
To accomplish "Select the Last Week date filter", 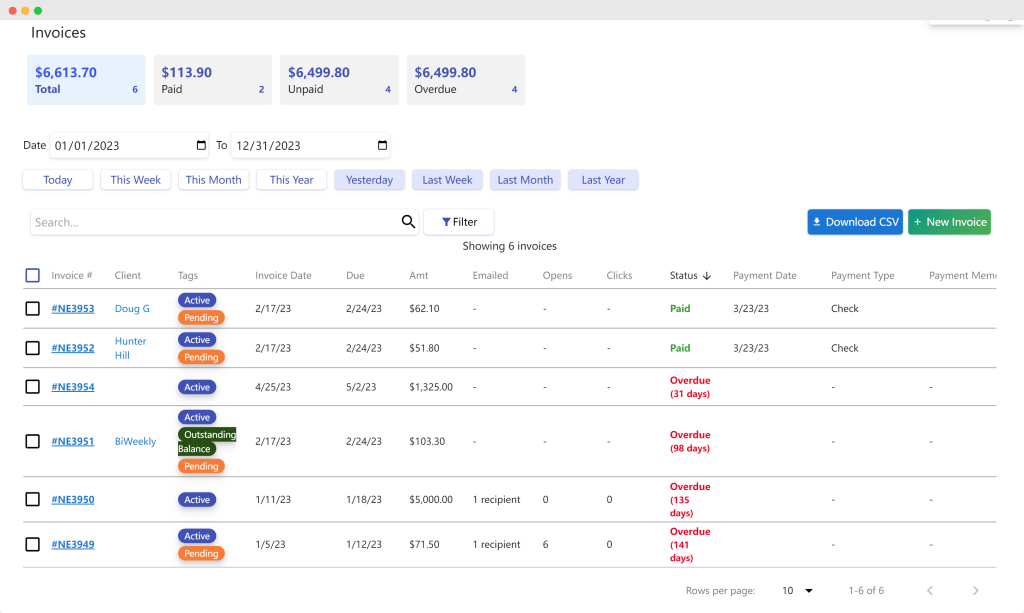I will [447, 179].
